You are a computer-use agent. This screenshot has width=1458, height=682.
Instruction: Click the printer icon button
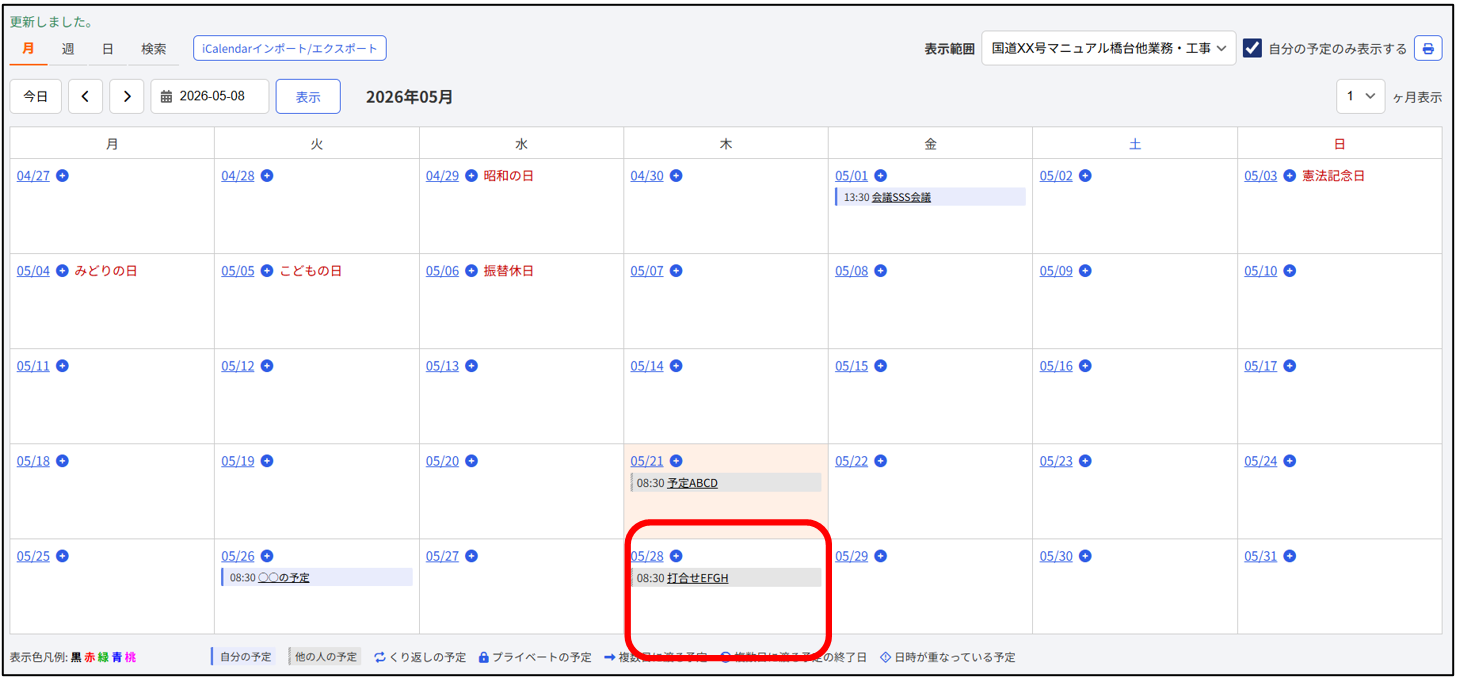(1428, 48)
